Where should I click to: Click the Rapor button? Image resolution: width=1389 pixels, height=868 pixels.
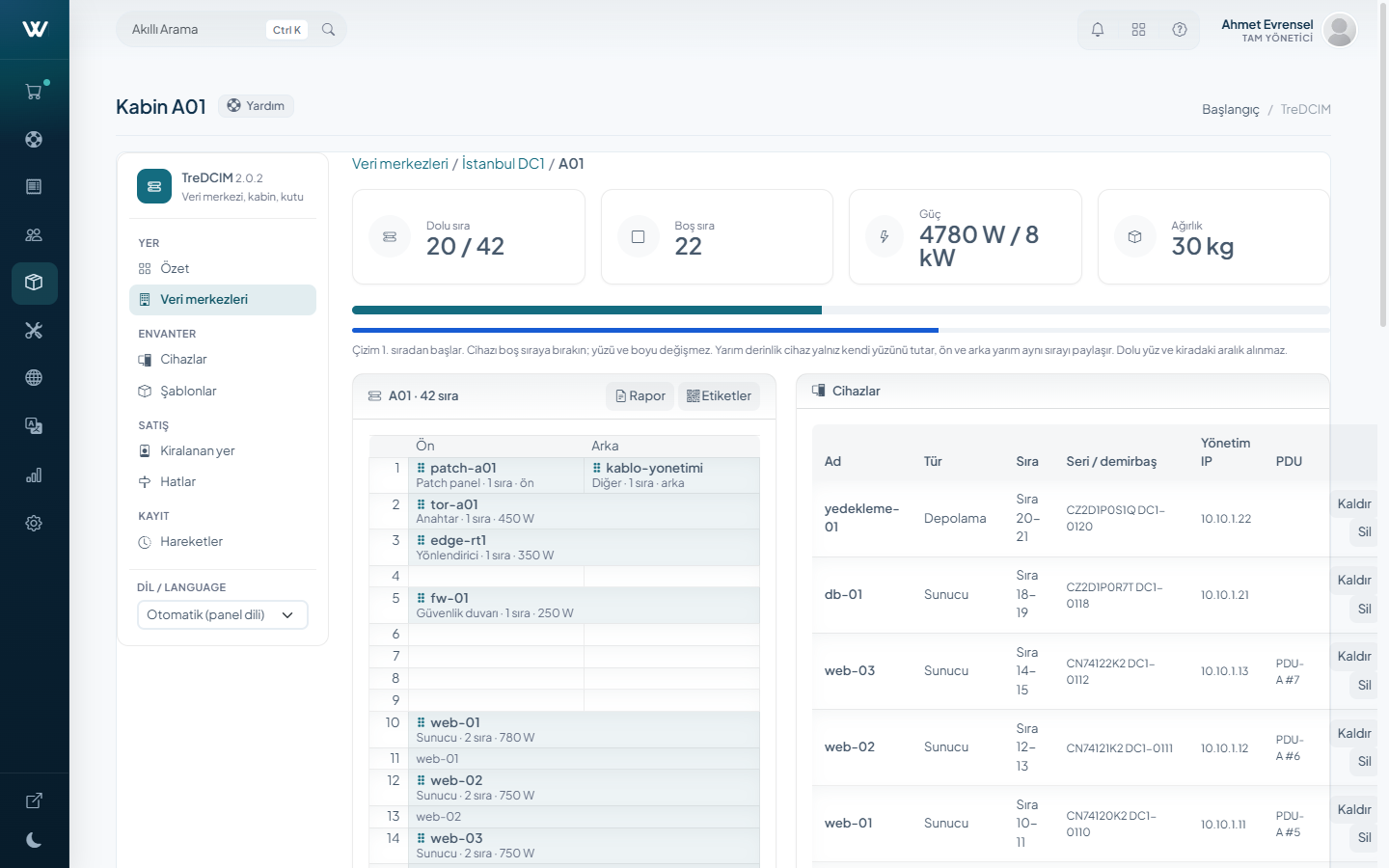click(x=640, y=396)
